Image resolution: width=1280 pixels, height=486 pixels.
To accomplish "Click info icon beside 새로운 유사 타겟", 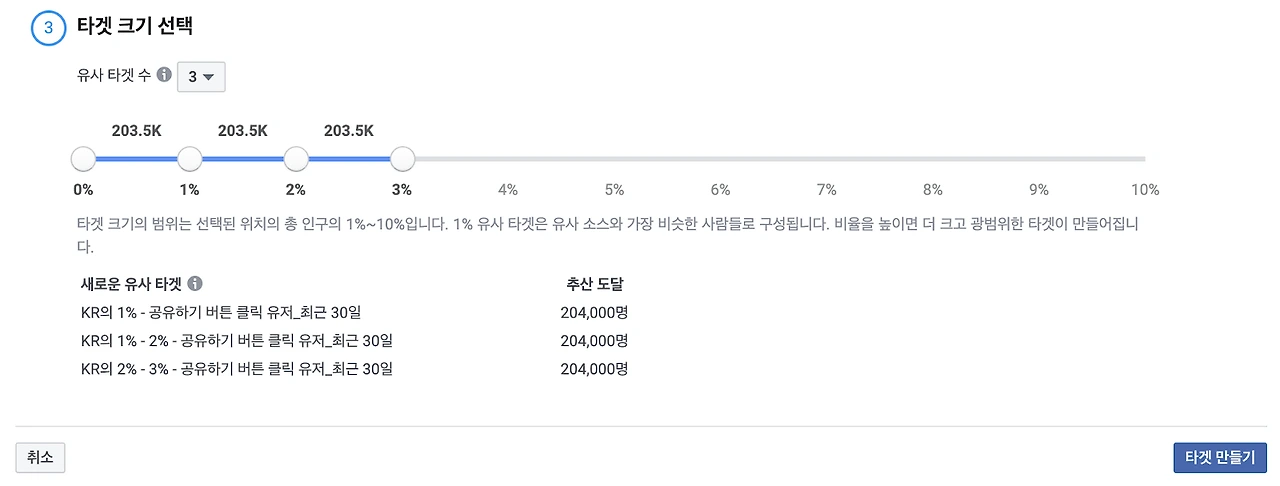I will pos(195,284).
